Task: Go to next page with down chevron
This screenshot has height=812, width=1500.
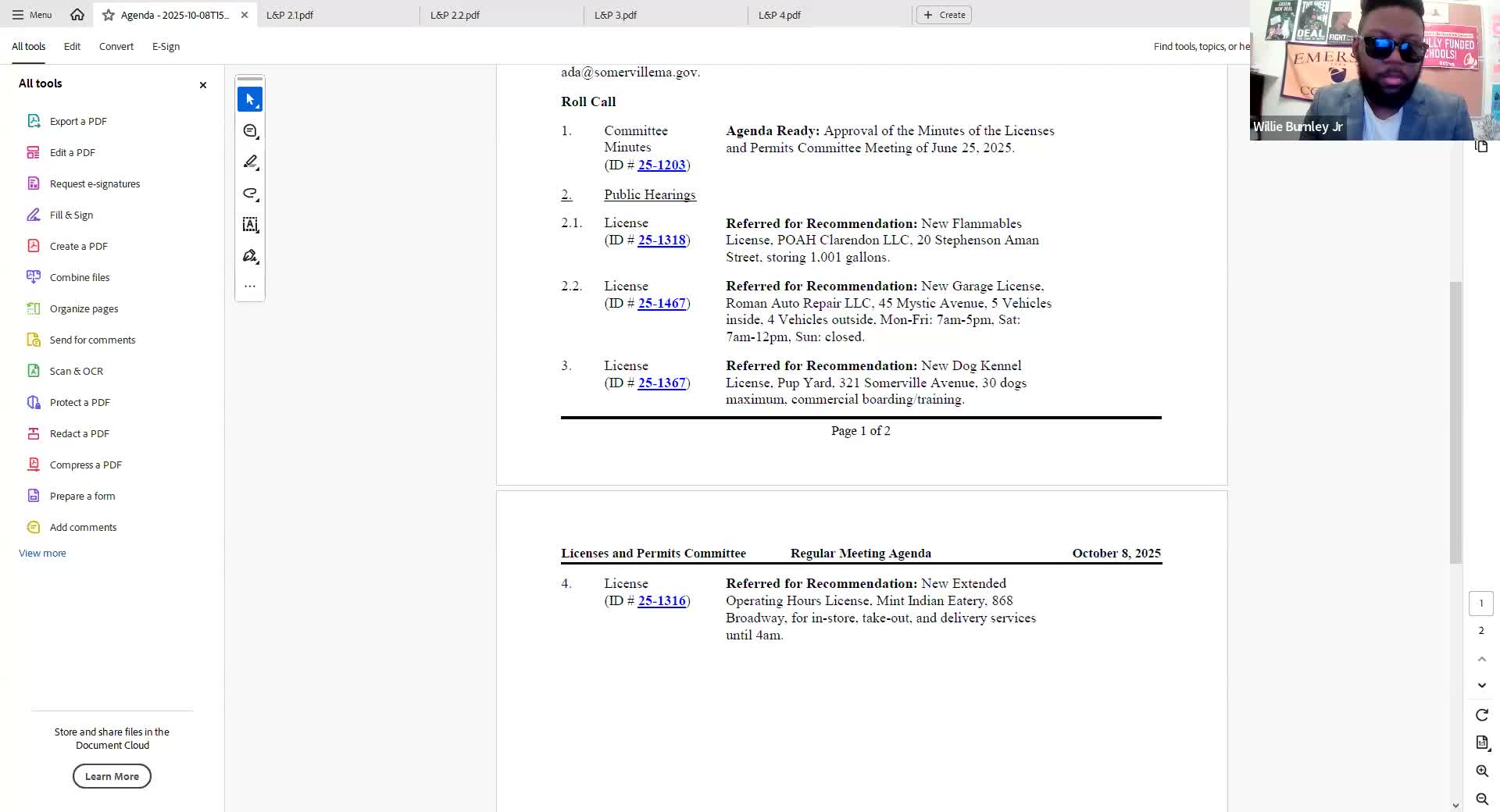Action: click(x=1481, y=686)
